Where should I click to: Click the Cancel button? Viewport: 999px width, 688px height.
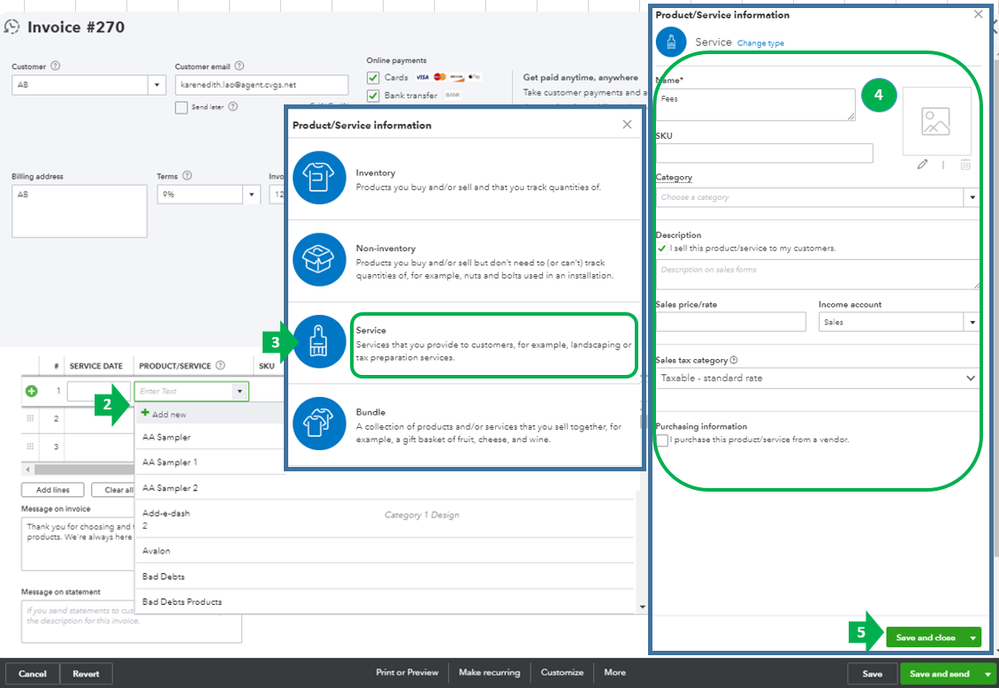pos(32,673)
